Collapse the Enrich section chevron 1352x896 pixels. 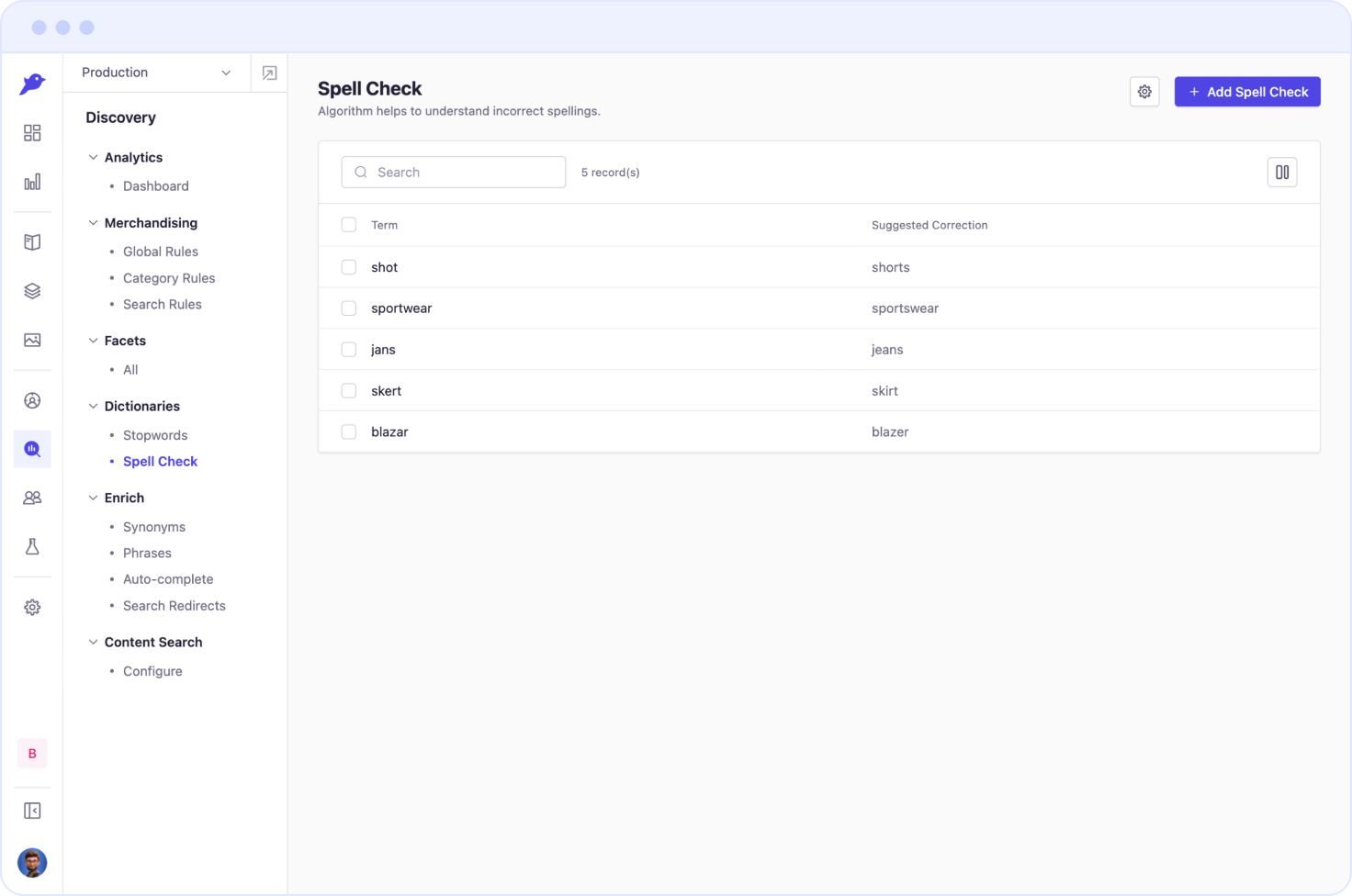click(93, 498)
